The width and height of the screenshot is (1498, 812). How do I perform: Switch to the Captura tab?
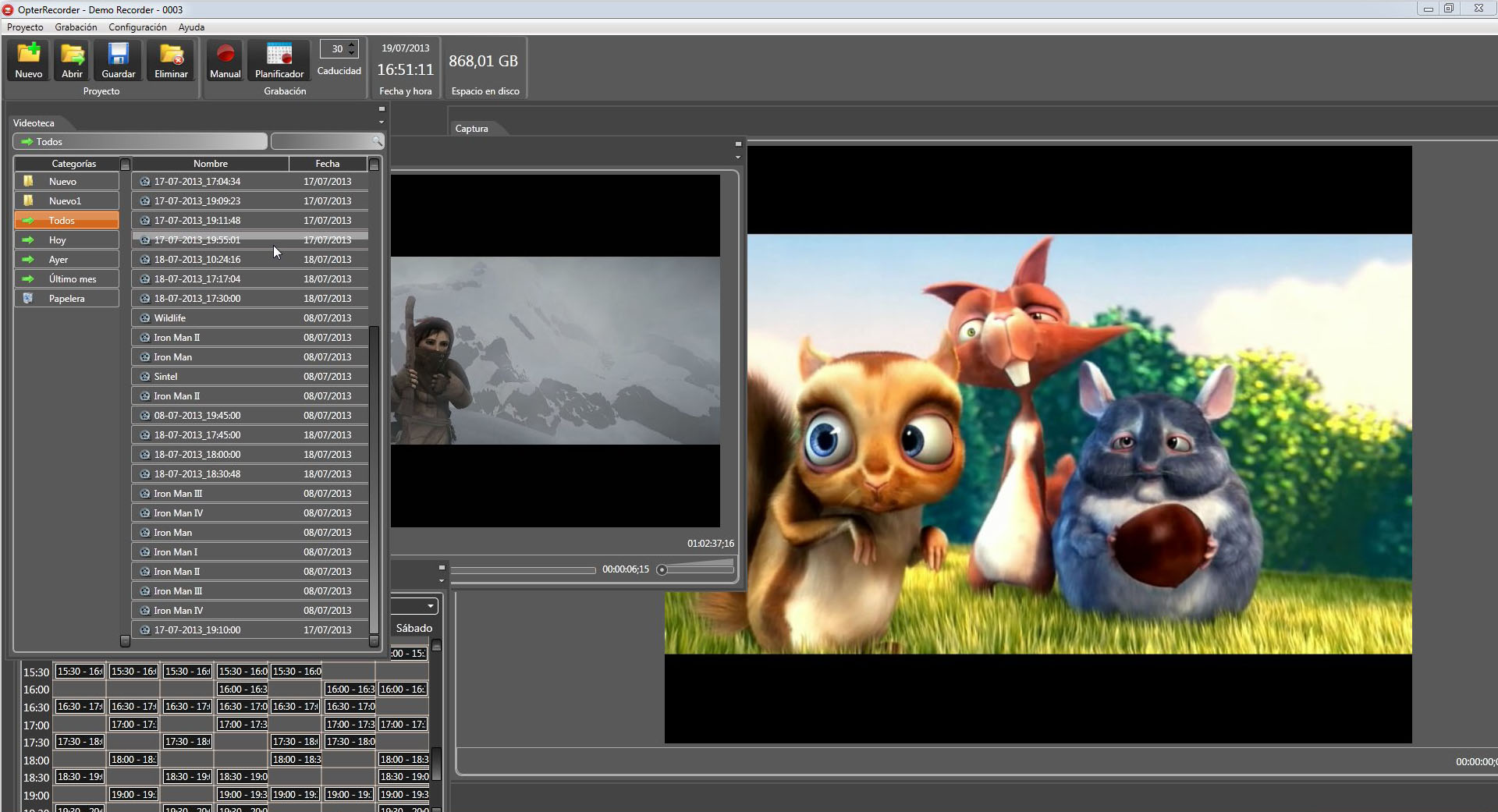click(471, 129)
